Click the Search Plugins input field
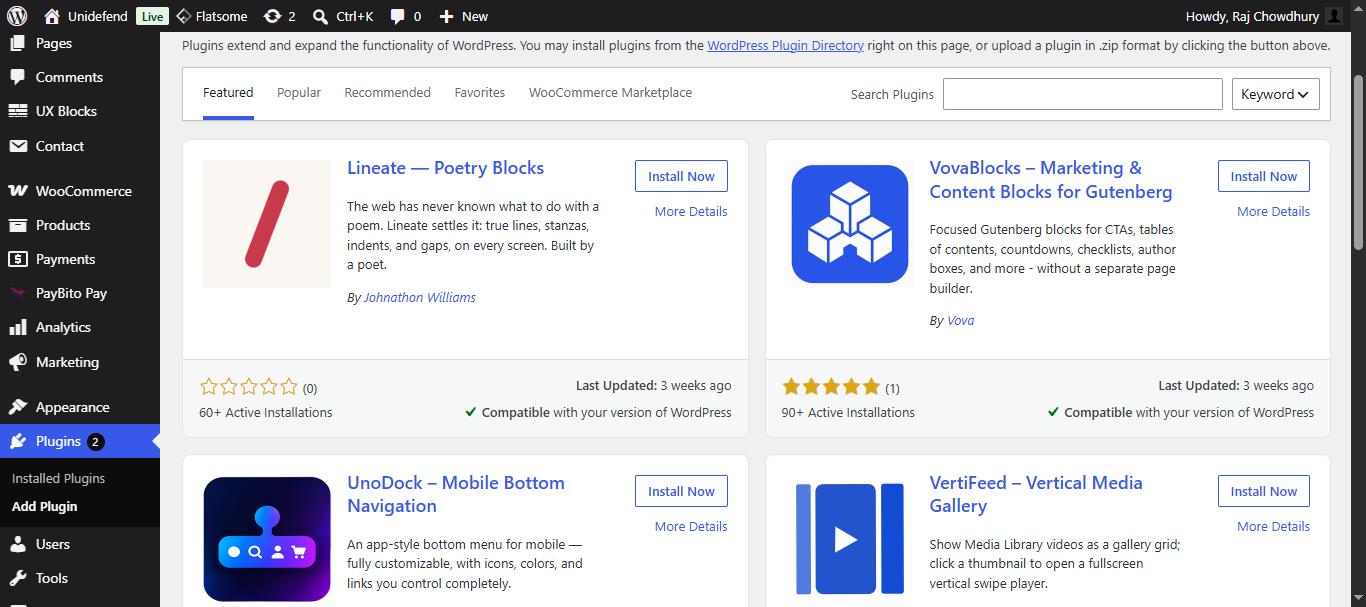1366x607 pixels. coord(1082,94)
